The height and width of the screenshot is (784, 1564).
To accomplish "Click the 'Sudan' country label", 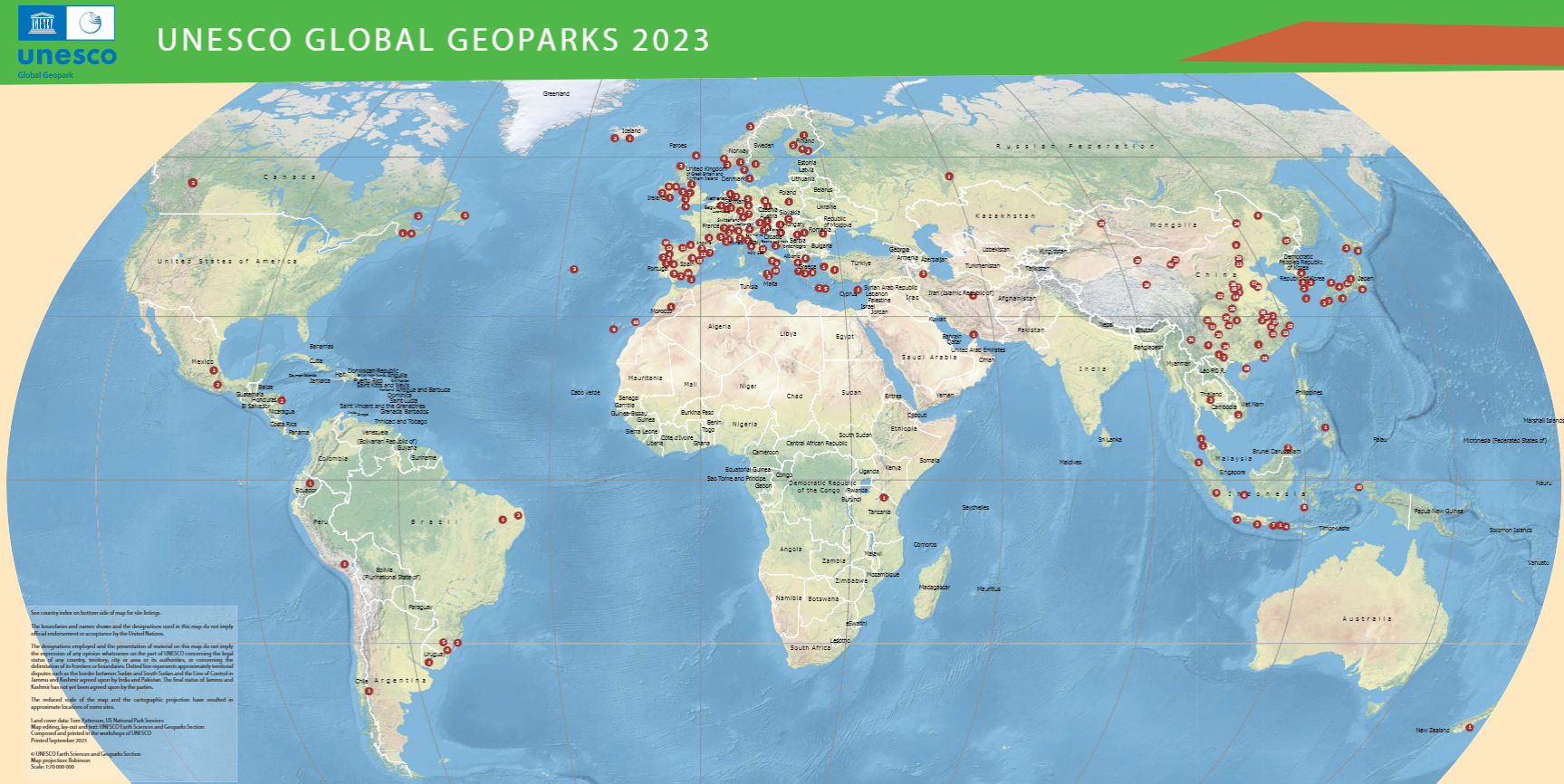I will click(x=851, y=393).
